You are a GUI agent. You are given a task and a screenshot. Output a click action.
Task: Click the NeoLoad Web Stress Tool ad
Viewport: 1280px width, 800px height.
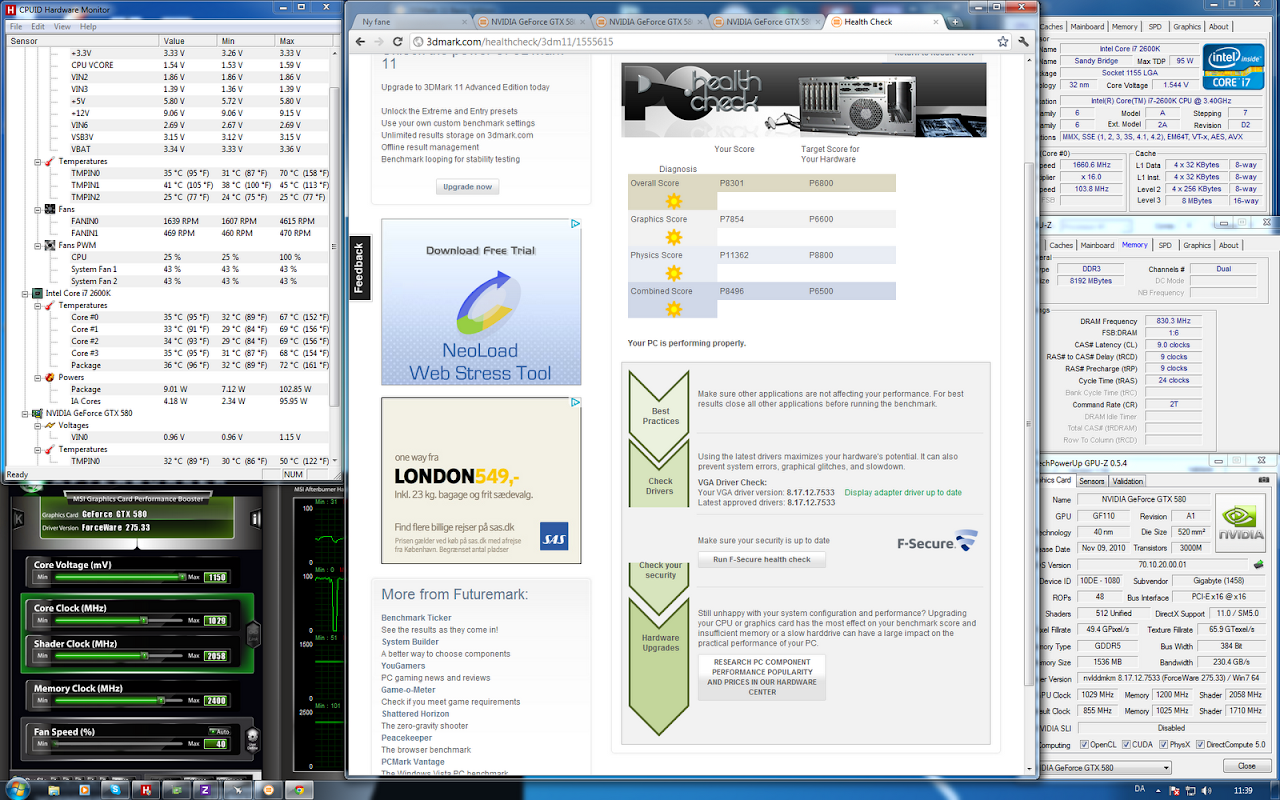pos(481,302)
